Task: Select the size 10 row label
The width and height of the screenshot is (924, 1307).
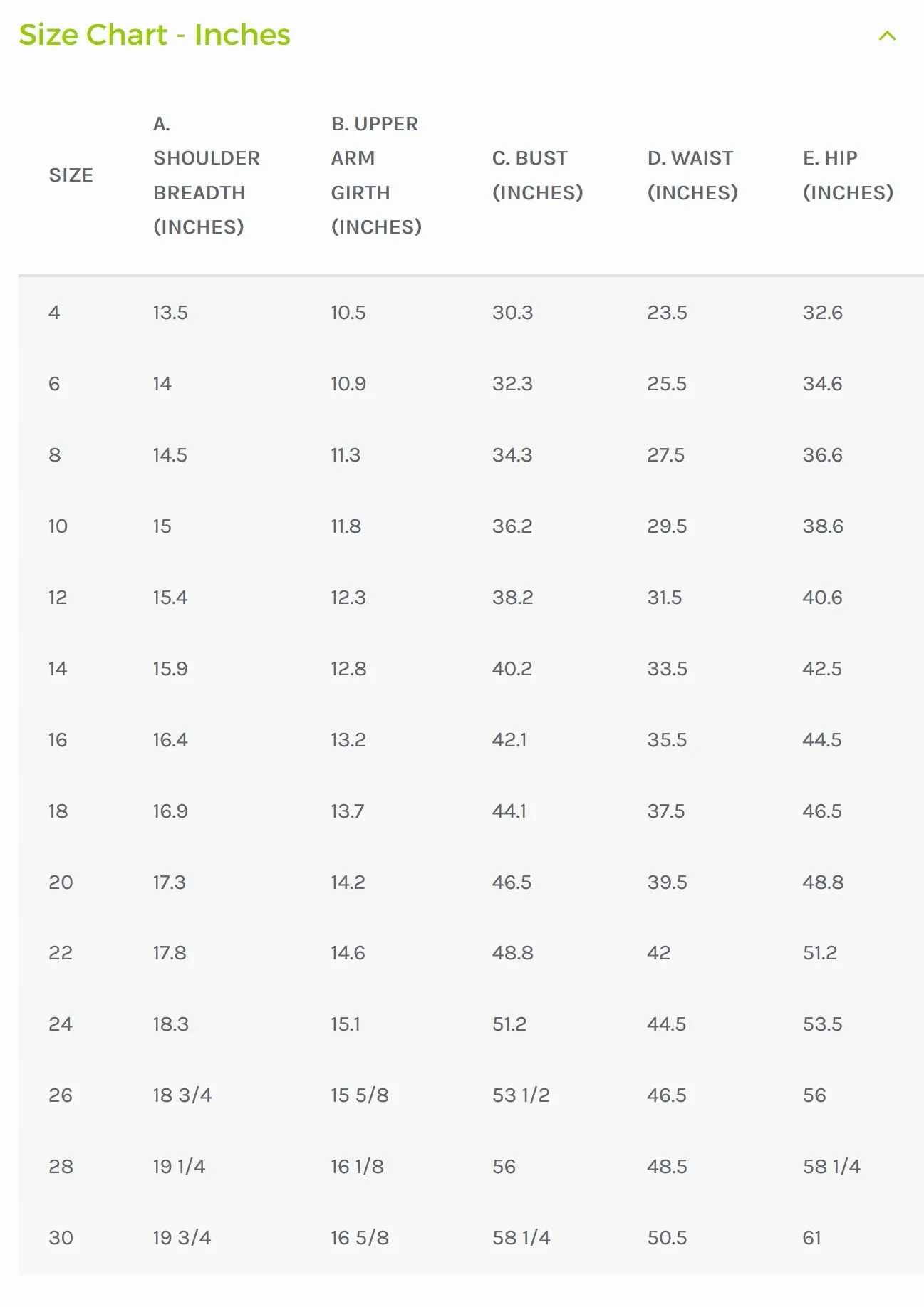Action: pos(58,526)
